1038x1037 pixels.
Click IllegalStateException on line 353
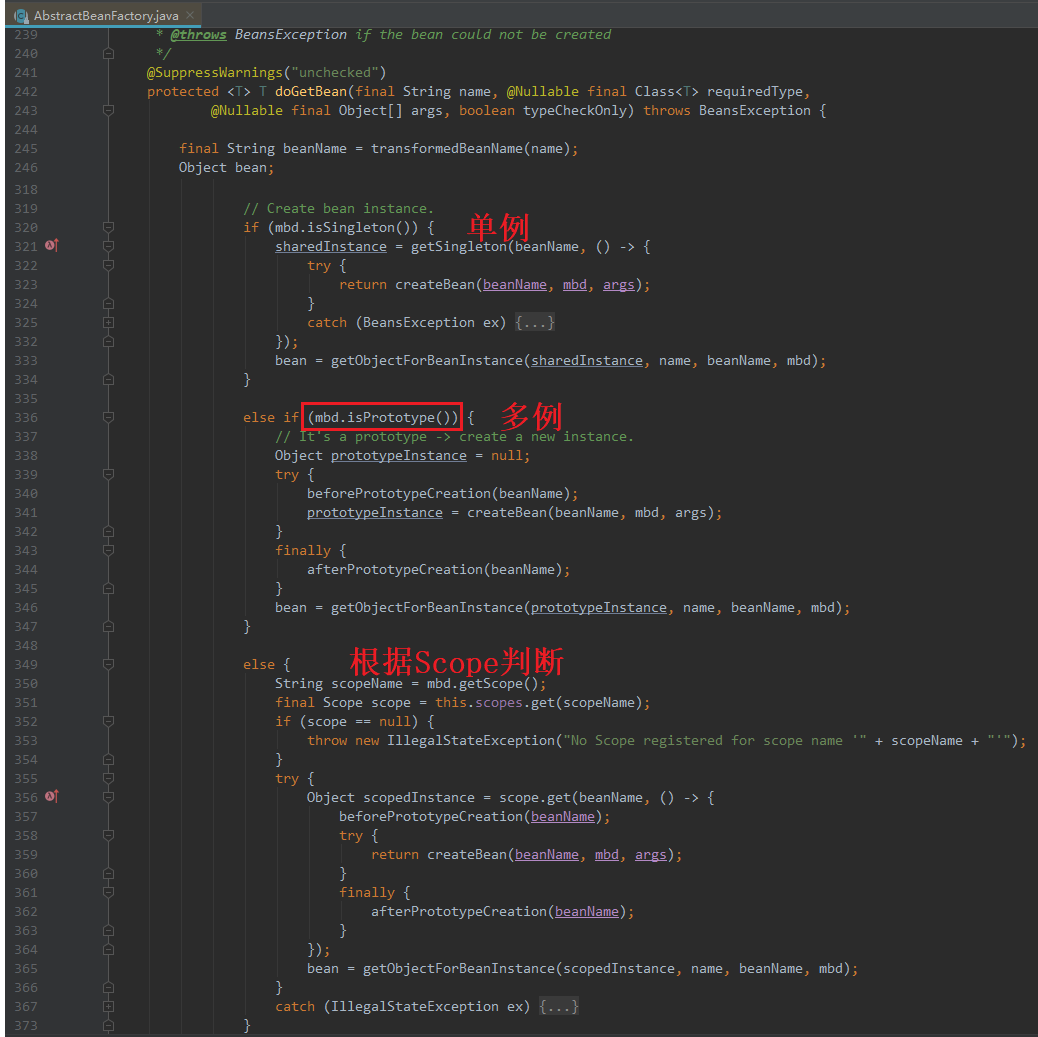[x=471, y=740]
